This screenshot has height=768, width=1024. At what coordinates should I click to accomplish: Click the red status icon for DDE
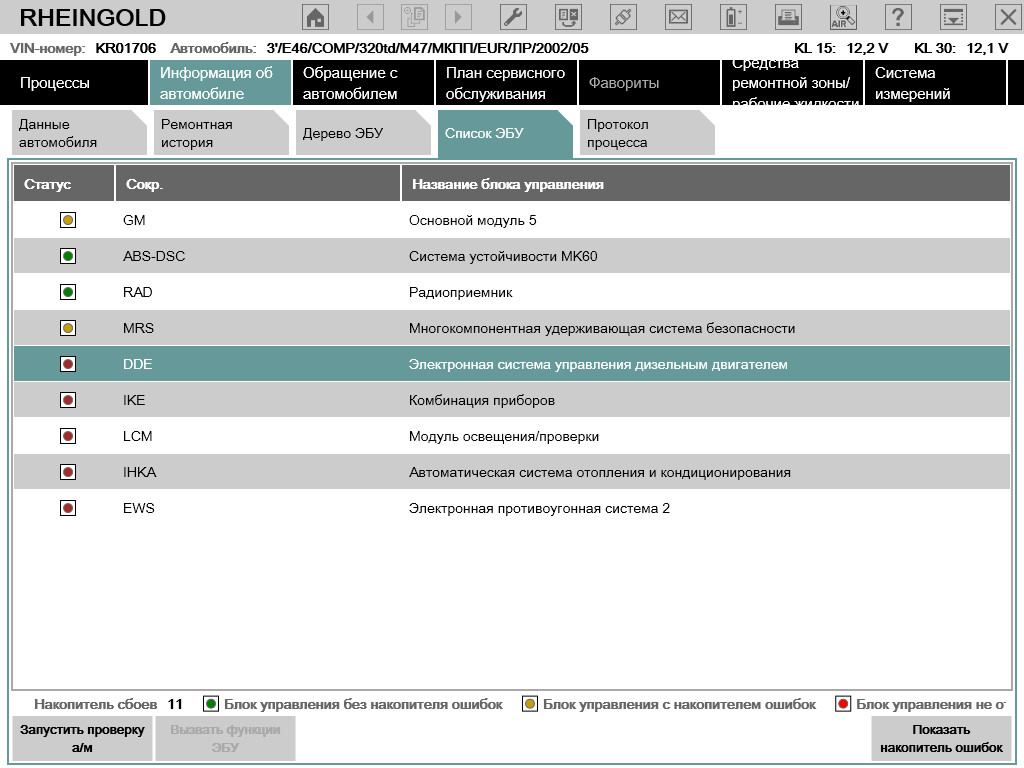coord(68,364)
